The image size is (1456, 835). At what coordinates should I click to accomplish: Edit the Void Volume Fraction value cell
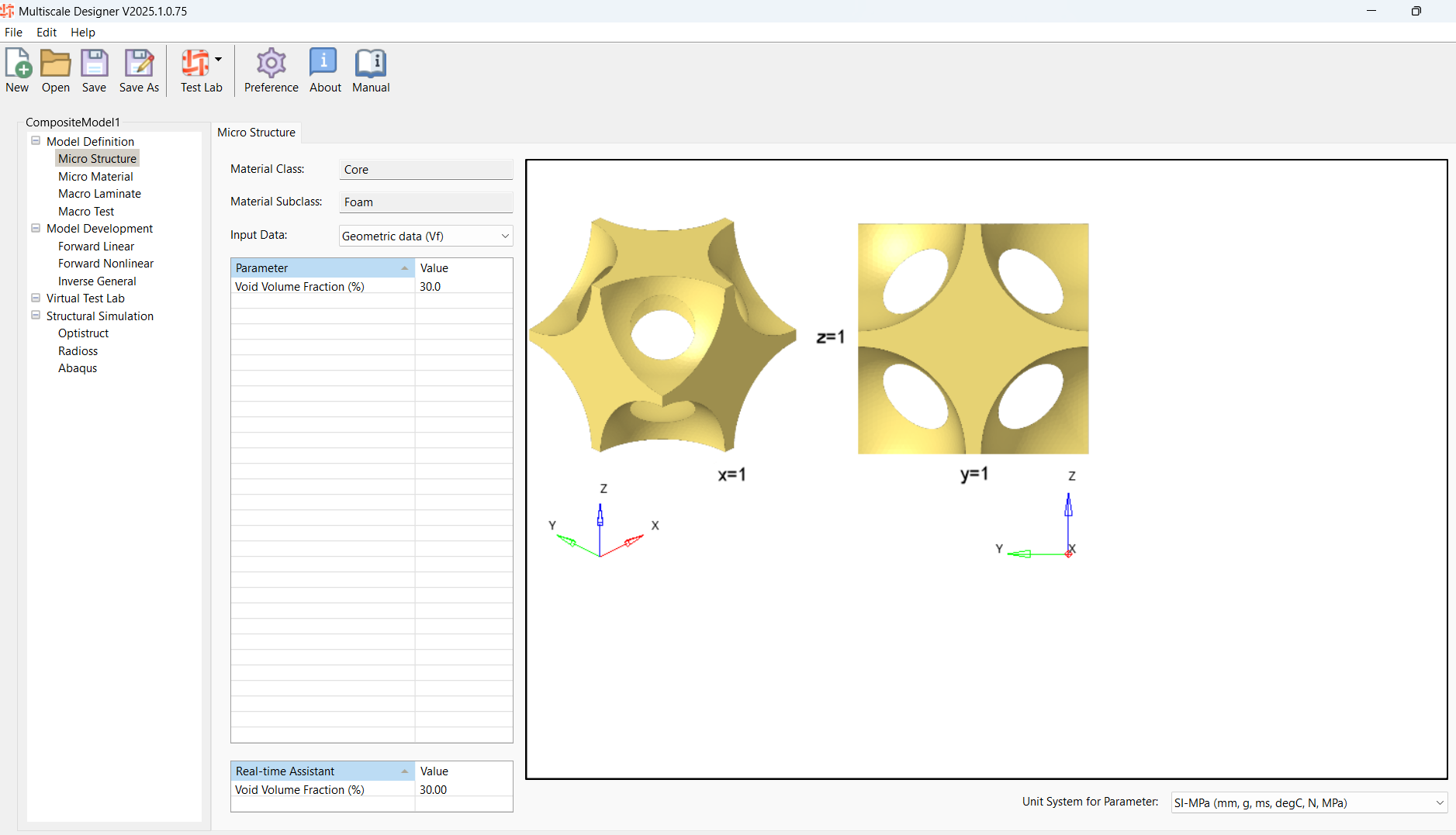pos(462,287)
